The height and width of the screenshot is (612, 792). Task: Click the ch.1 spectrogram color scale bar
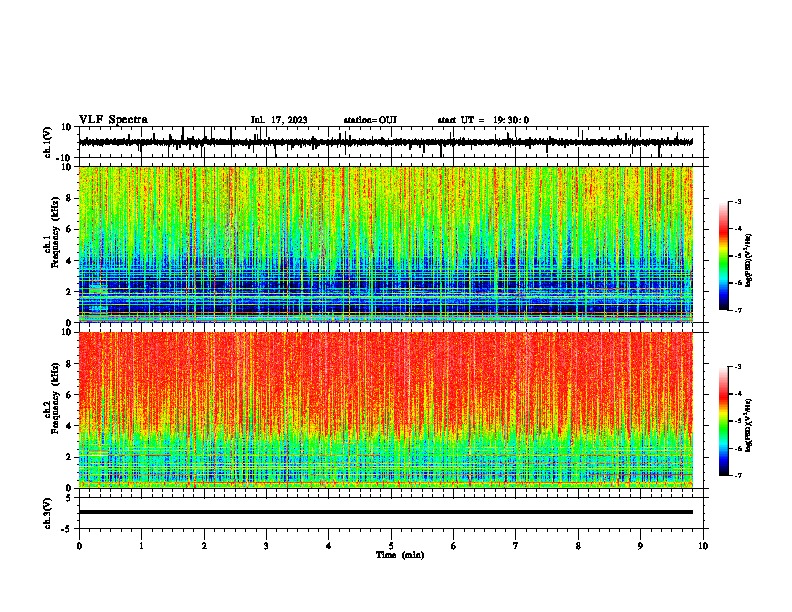coord(724,256)
